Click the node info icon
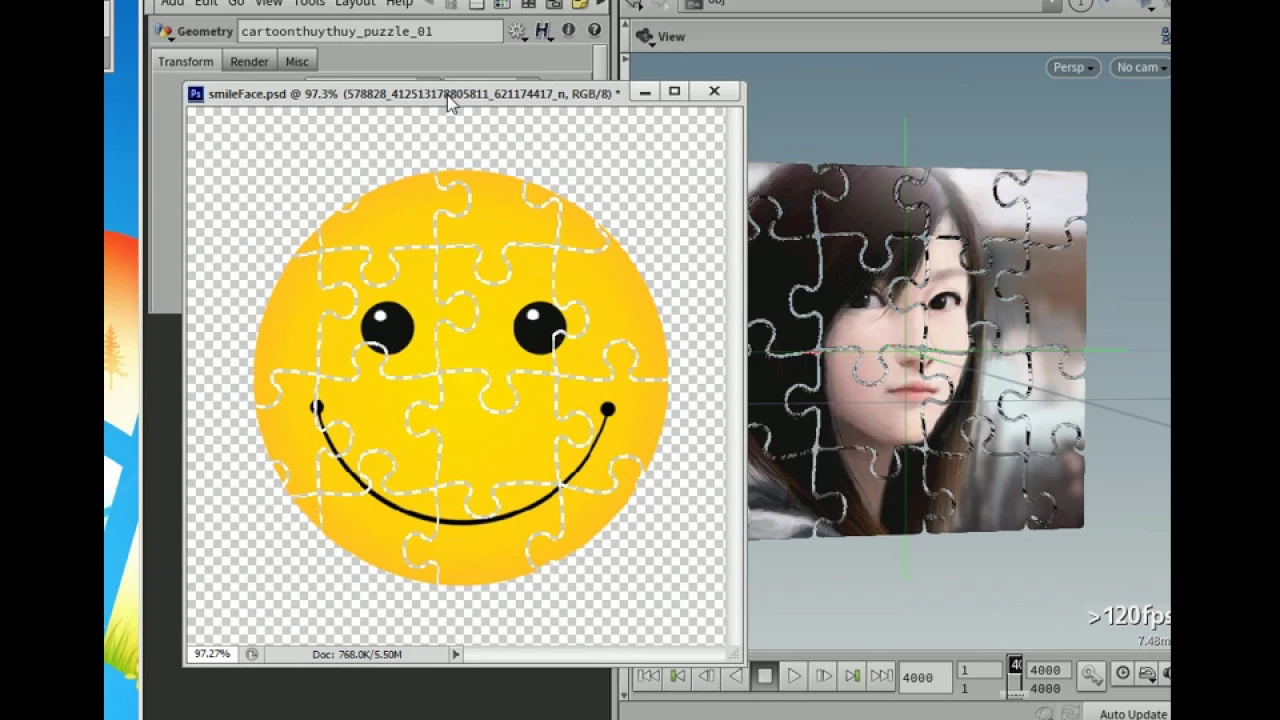Viewport: 1280px width, 720px height. click(x=569, y=31)
